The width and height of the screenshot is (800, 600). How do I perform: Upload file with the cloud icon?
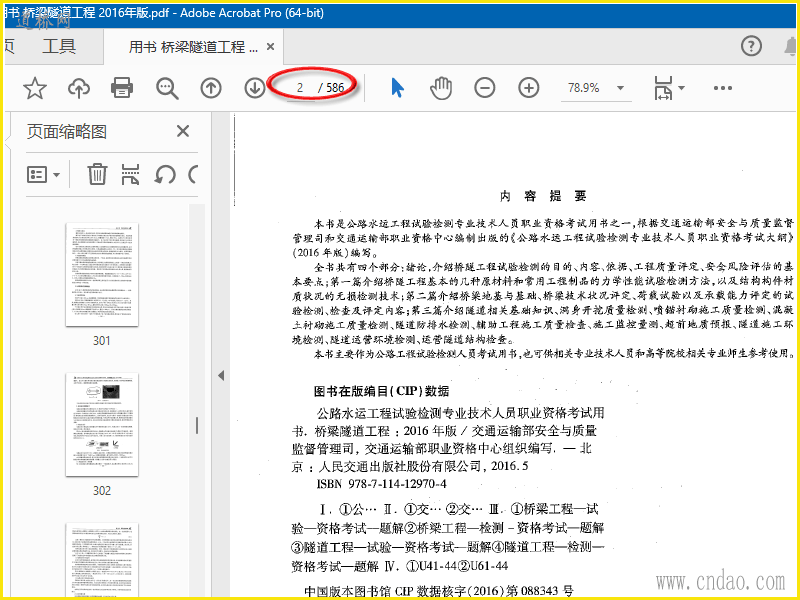(79, 88)
